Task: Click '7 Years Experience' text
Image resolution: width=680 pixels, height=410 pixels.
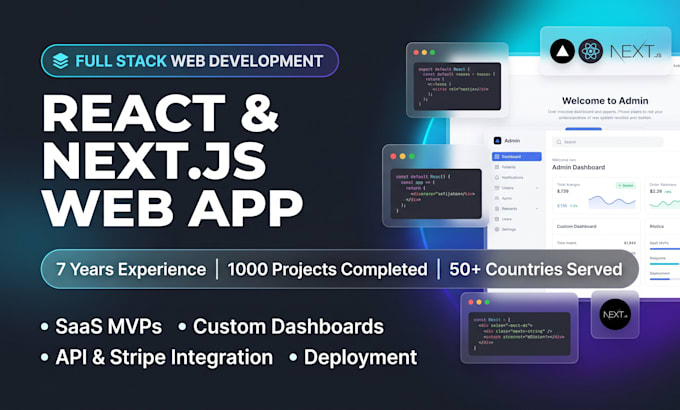Action: pyautogui.click(x=131, y=269)
